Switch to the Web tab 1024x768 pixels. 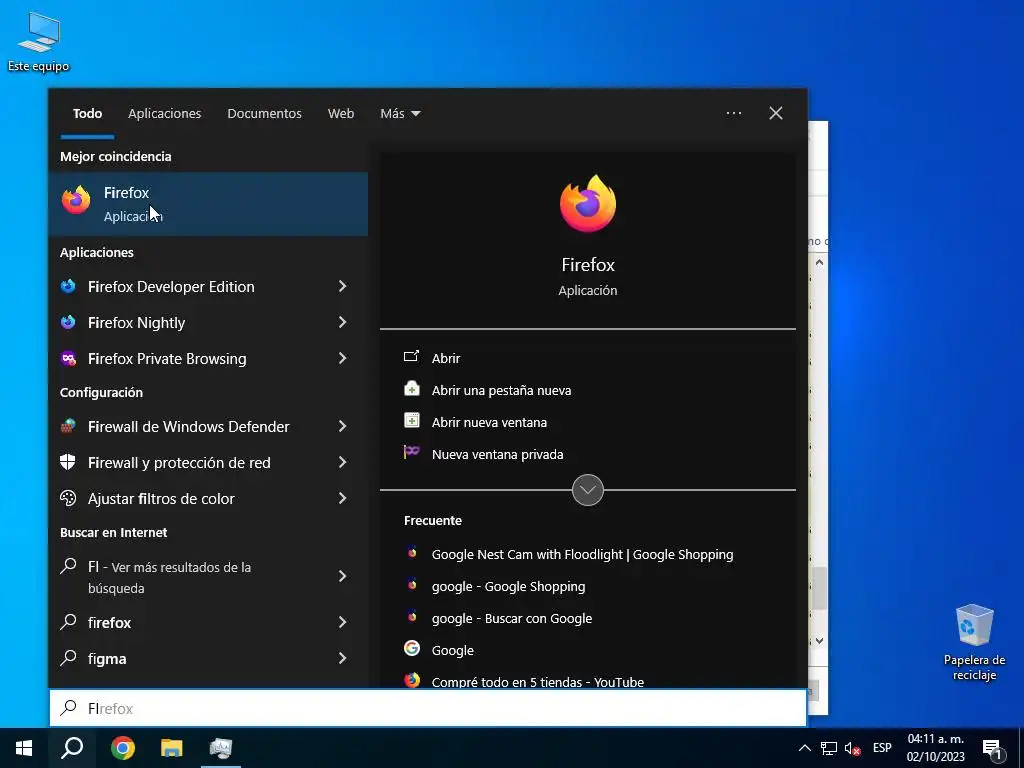(341, 114)
